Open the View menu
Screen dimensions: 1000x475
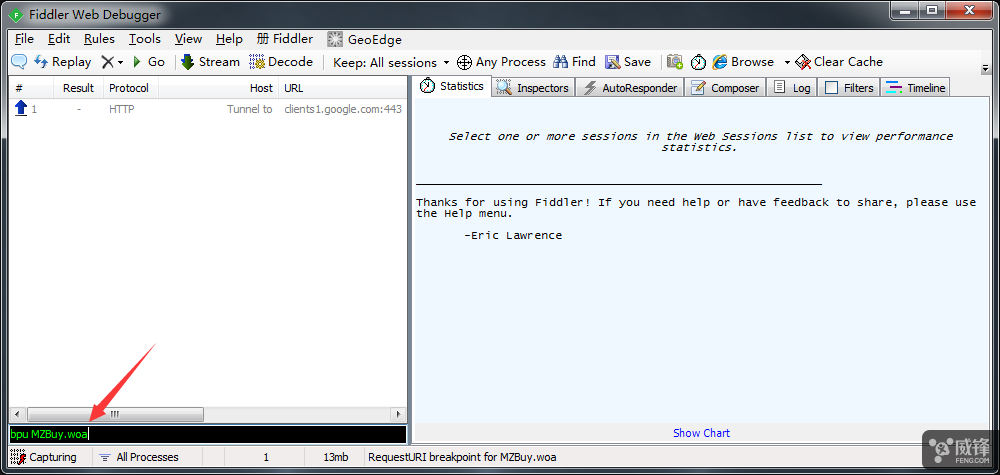point(188,39)
